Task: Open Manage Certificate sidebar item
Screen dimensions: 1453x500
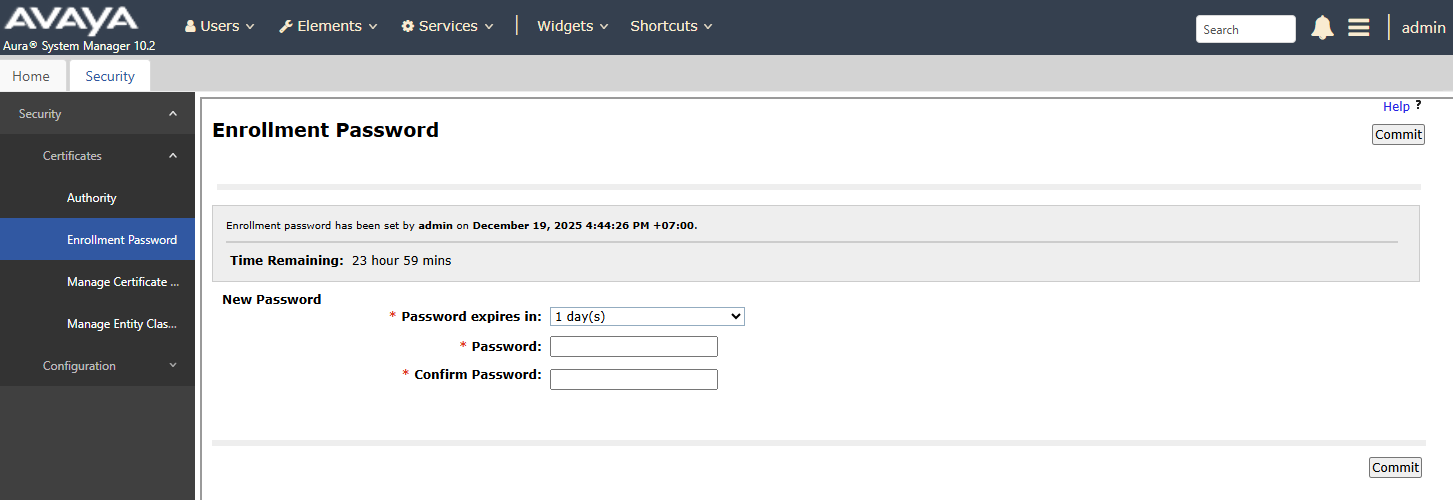Action: (122, 282)
